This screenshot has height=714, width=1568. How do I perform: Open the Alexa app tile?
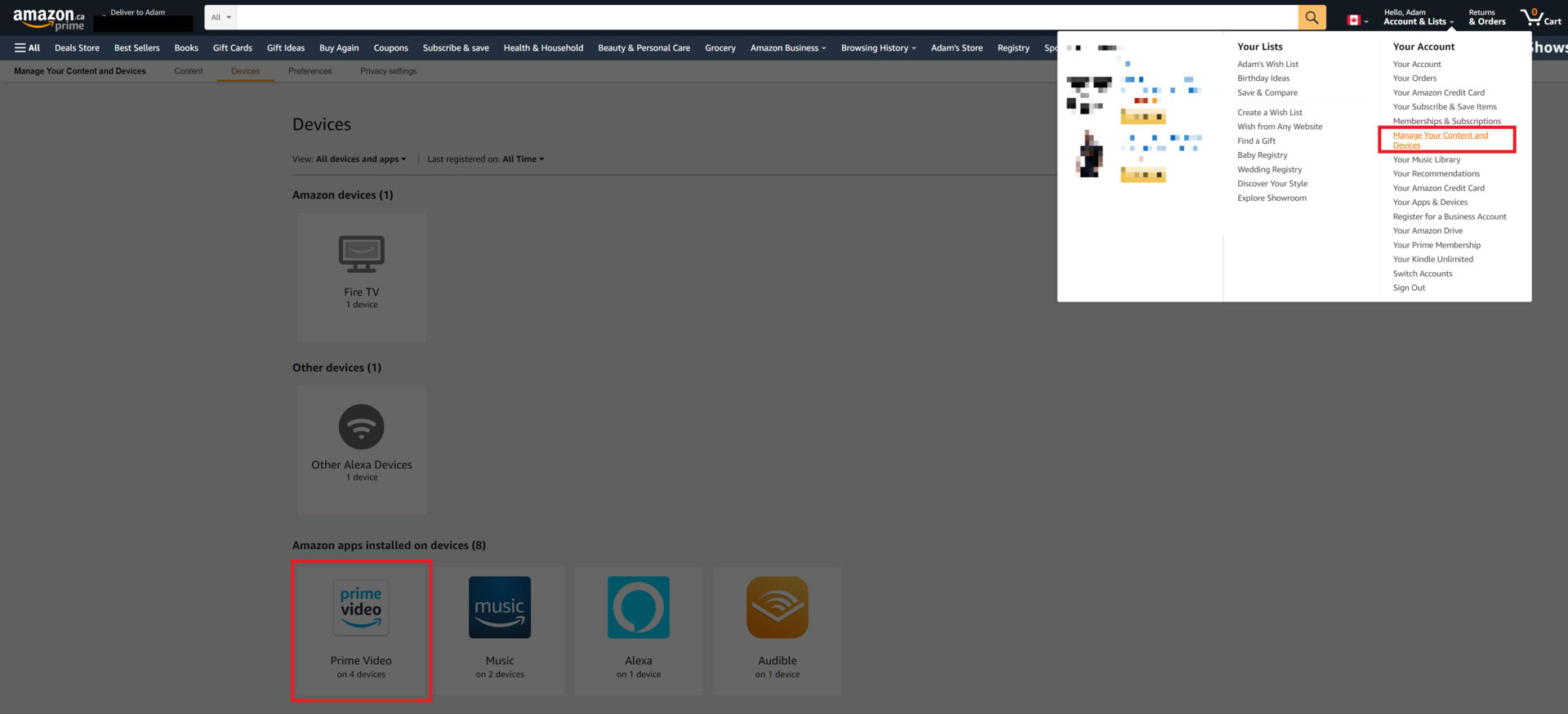(639, 631)
